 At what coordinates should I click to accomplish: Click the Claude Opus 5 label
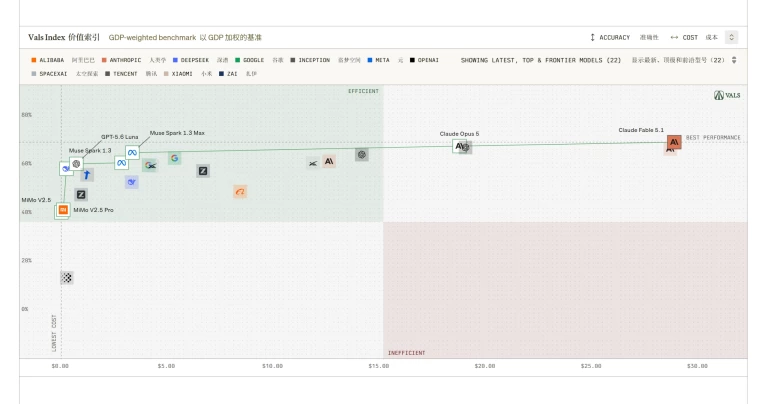pyautogui.click(x=459, y=134)
